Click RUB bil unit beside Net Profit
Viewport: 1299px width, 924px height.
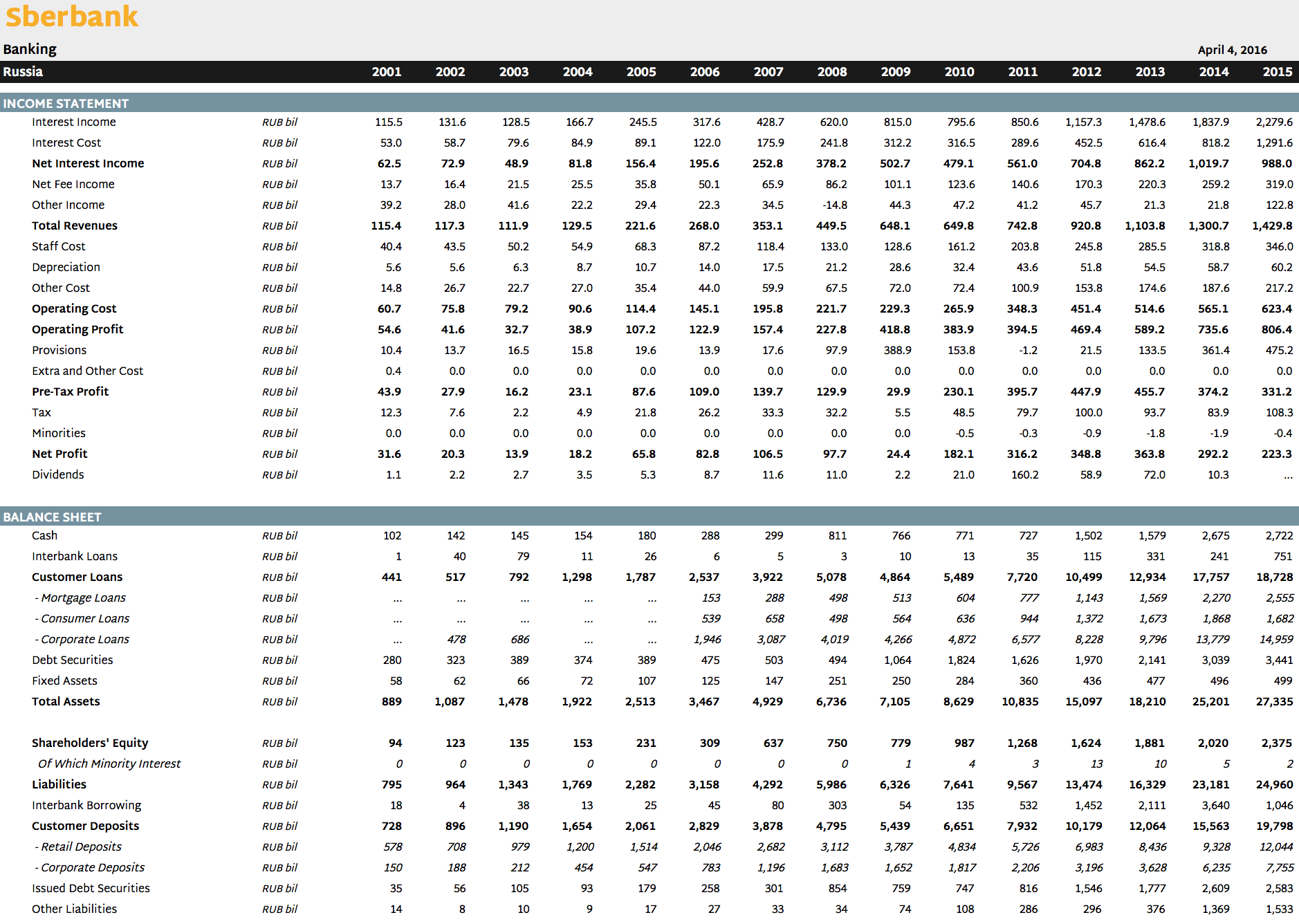(279, 454)
